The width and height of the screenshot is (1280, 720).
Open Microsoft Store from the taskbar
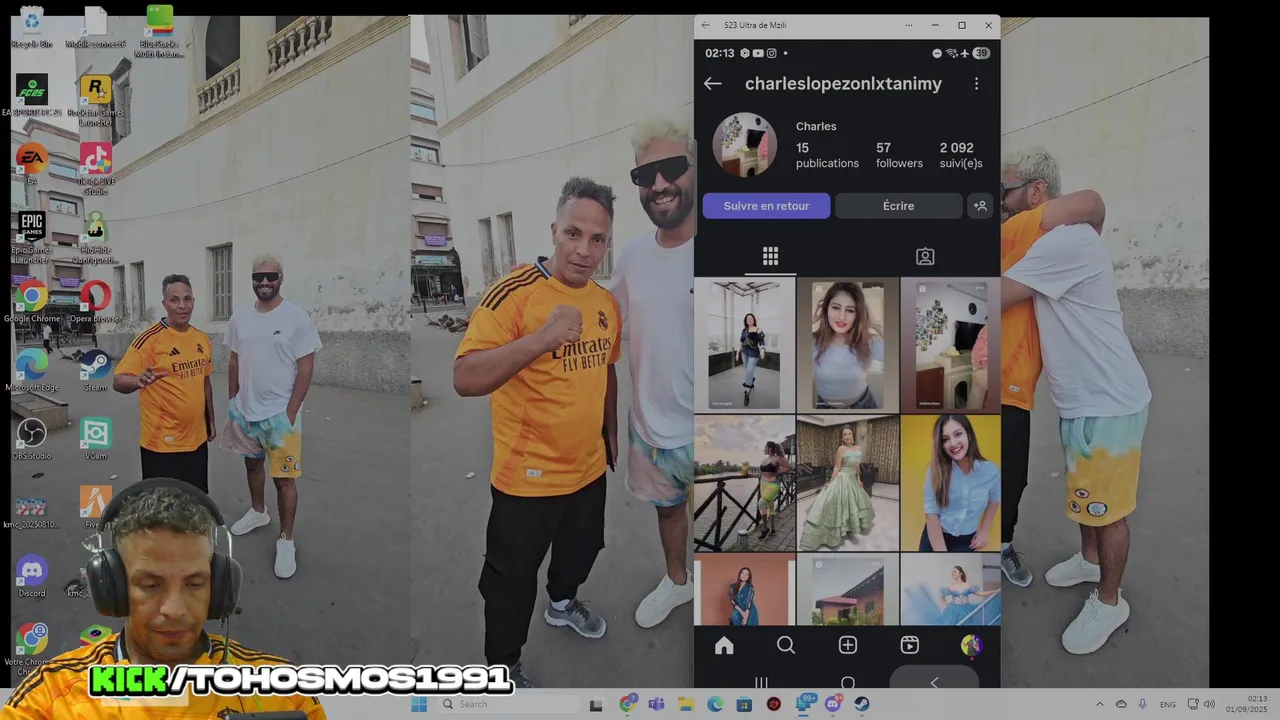[x=744, y=704]
